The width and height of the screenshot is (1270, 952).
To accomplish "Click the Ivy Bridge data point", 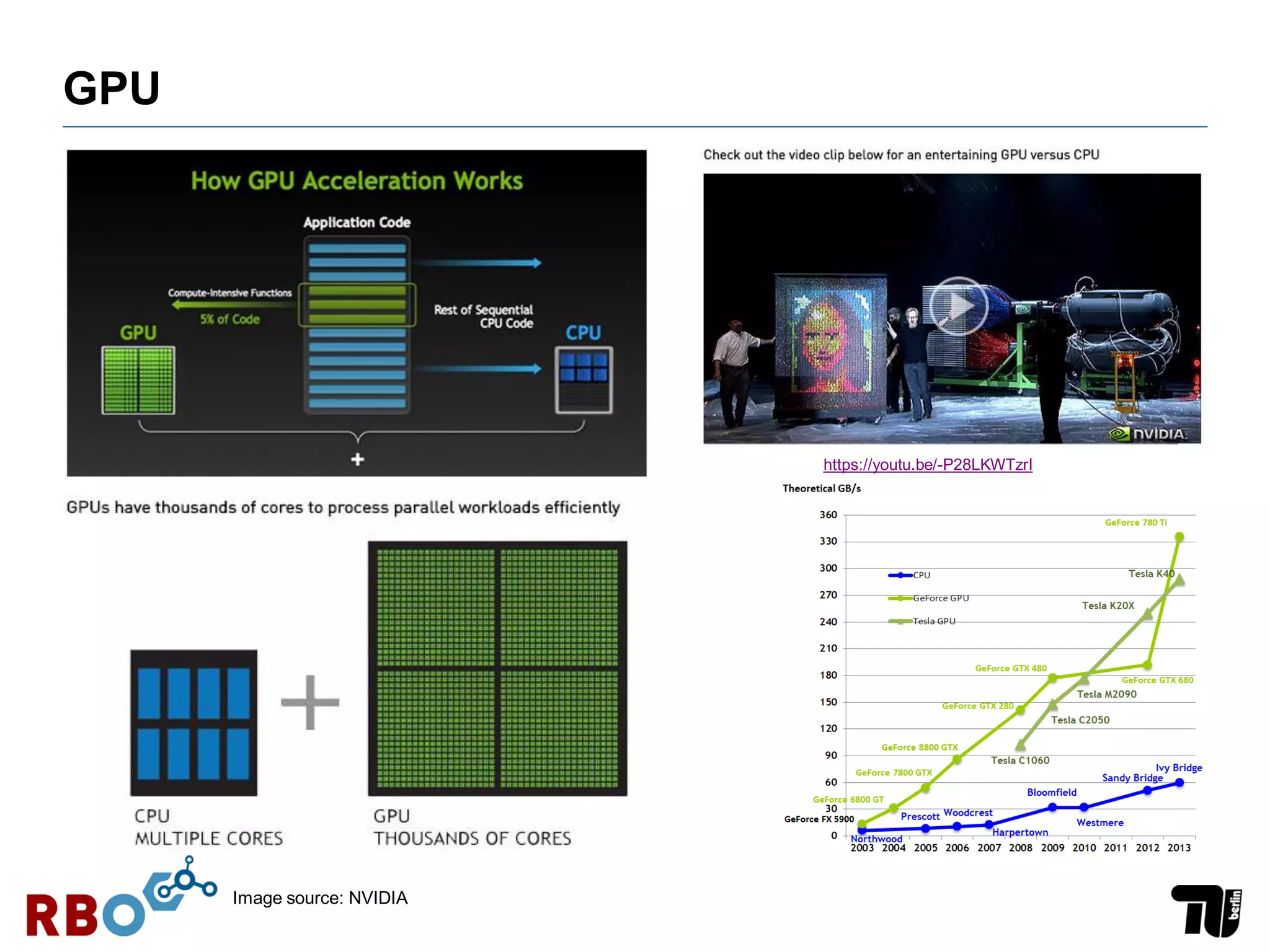I will pyautogui.click(x=1179, y=783).
